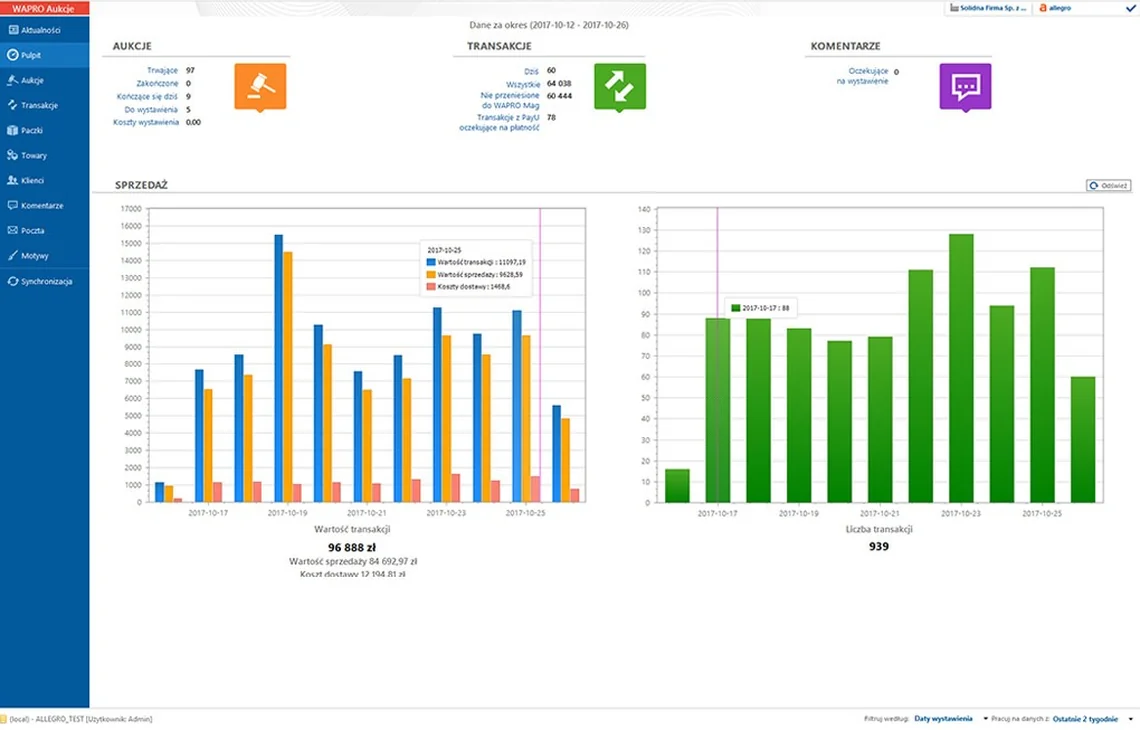This screenshot has width=1140, height=730.
Task: Expand the Daty wystawienia filter dropdown
Action: coord(950,718)
